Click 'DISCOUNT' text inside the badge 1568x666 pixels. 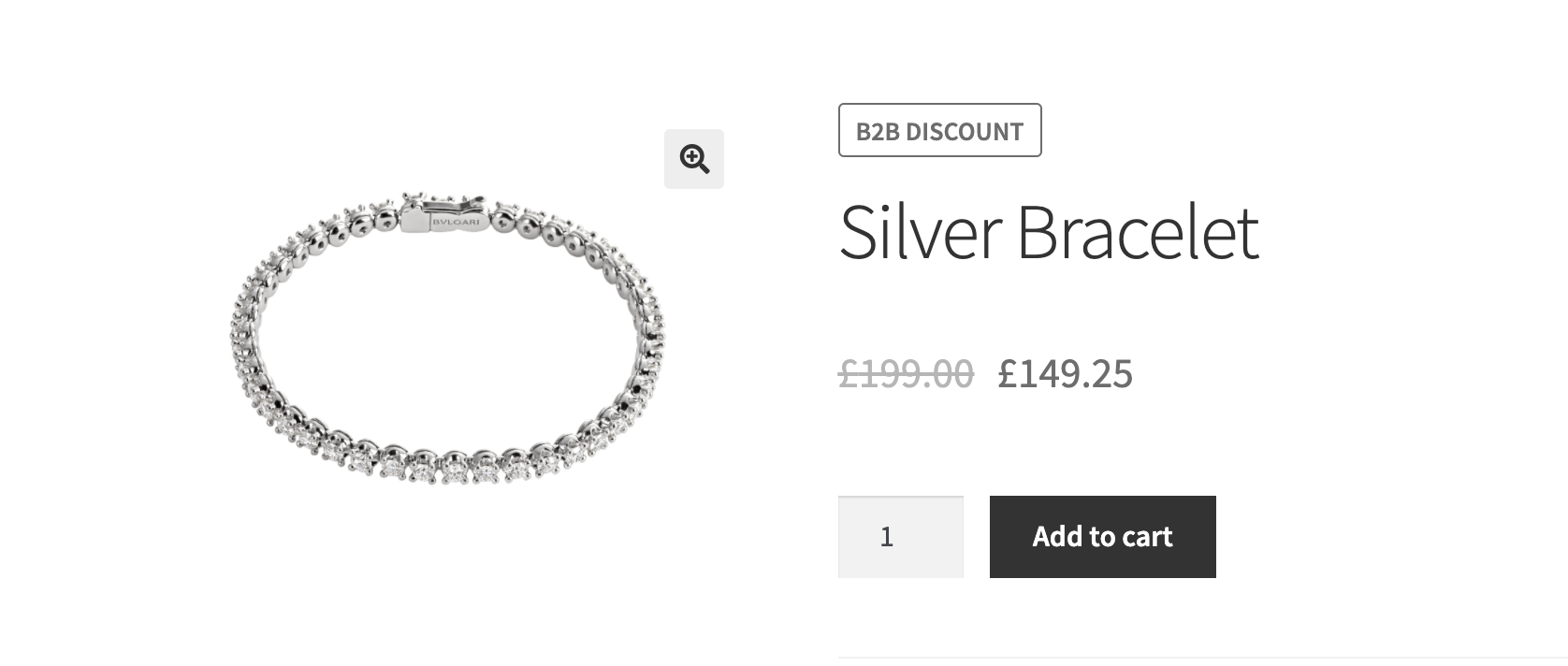coord(965,131)
